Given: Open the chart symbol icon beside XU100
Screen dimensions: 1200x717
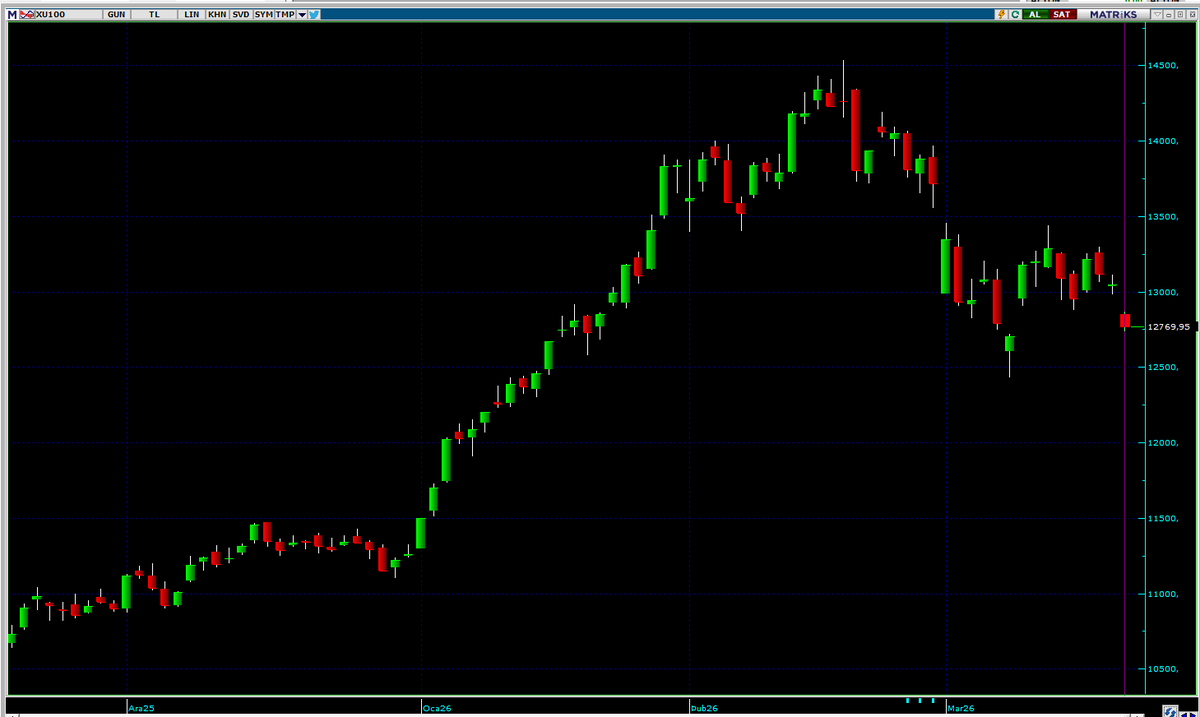Looking at the screenshot, I should tap(27, 15).
